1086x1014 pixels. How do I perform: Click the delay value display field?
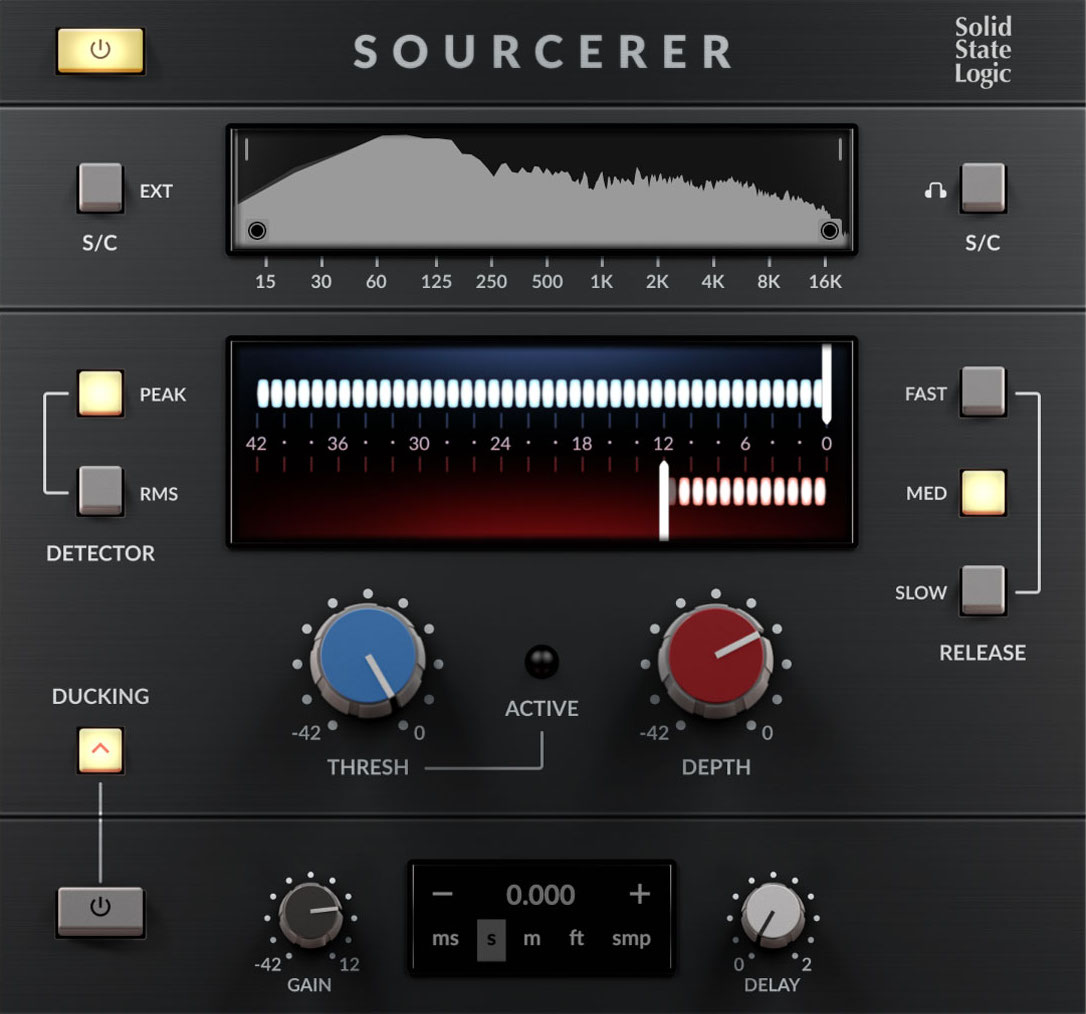(x=543, y=895)
